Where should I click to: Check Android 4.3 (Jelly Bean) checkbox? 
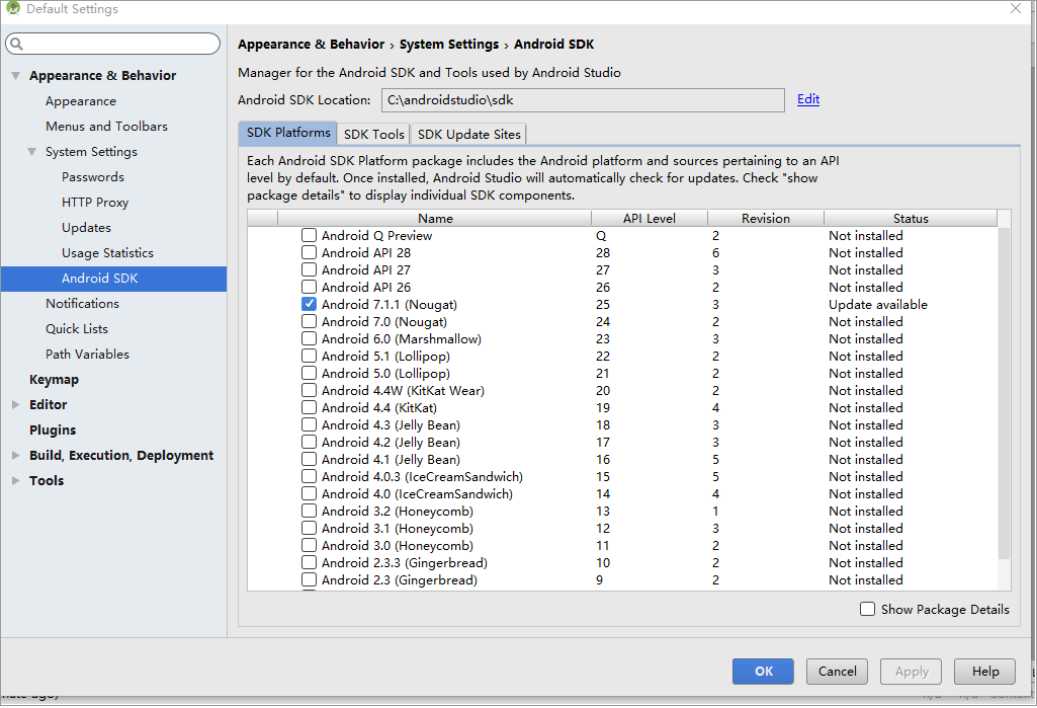308,425
